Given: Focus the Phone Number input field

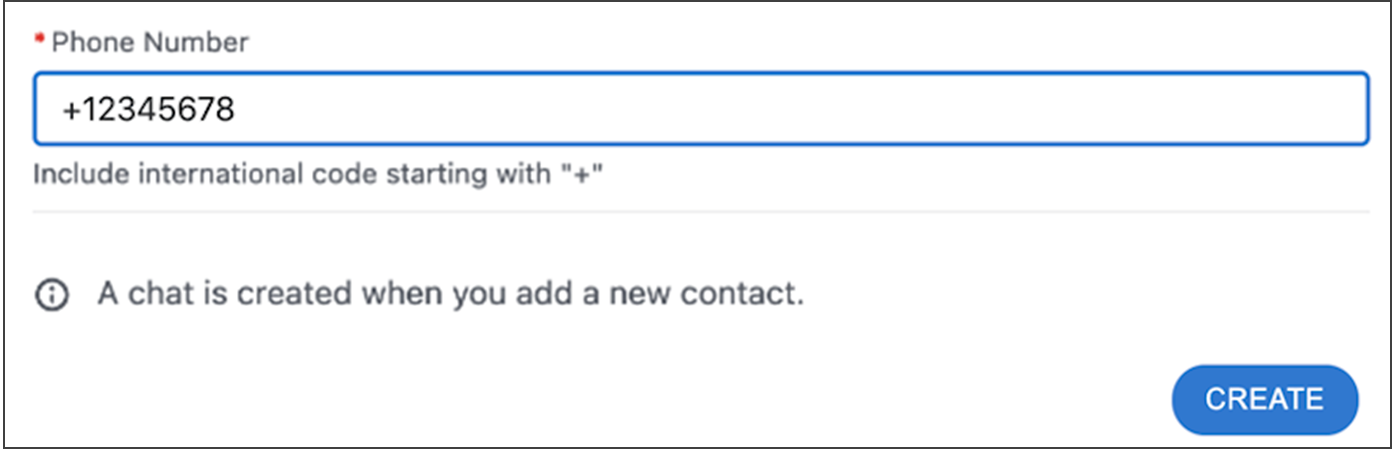Looking at the screenshot, I should click(x=700, y=108).
